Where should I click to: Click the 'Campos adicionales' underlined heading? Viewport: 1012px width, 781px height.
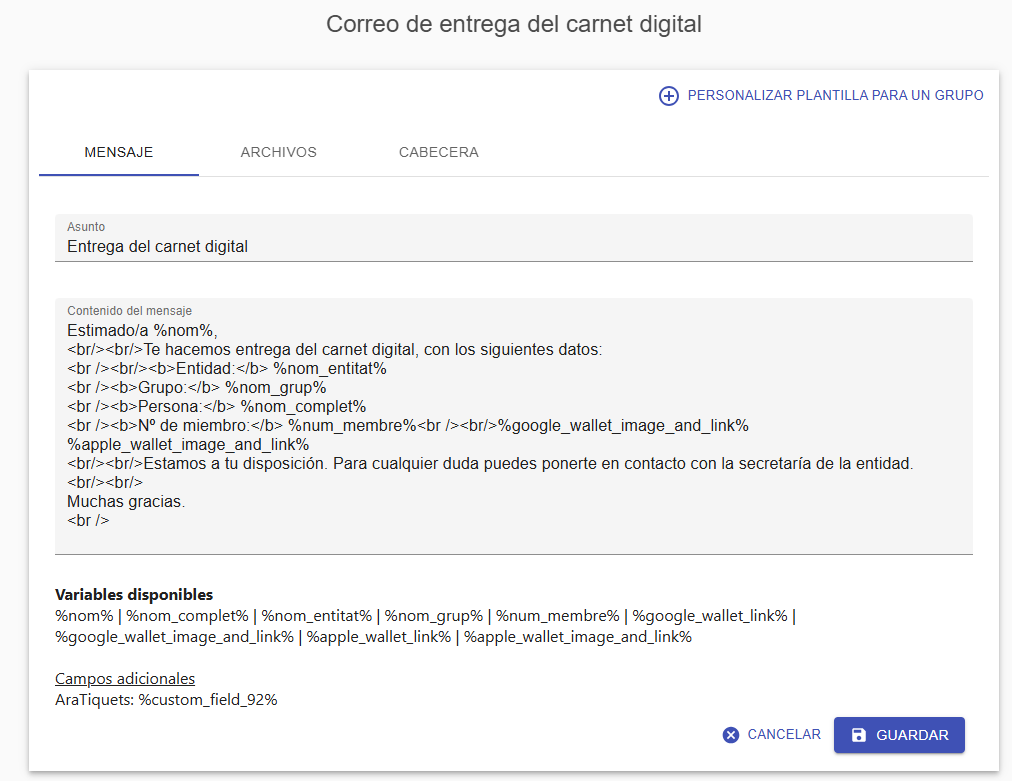pyautogui.click(x=125, y=679)
